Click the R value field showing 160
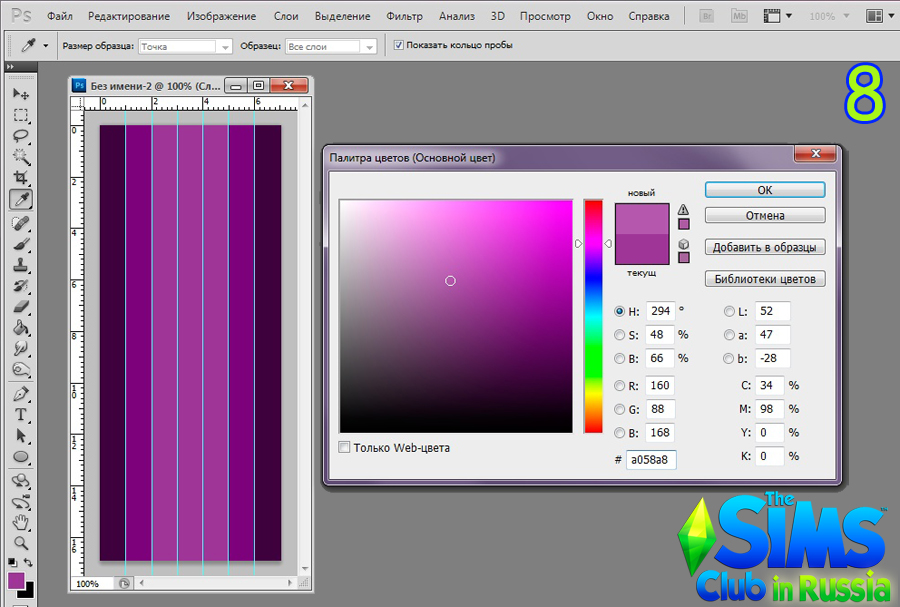This screenshot has width=900, height=607. 660,386
